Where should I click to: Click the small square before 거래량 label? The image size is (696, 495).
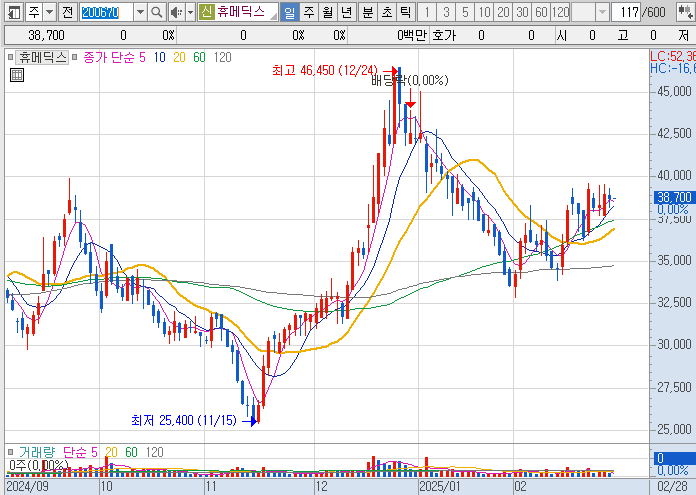[10, 452]
